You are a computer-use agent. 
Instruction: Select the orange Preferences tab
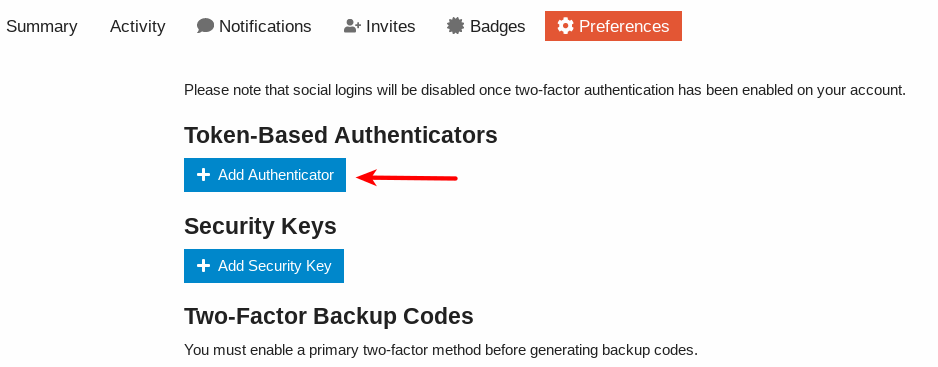click(x=613, y=26)
